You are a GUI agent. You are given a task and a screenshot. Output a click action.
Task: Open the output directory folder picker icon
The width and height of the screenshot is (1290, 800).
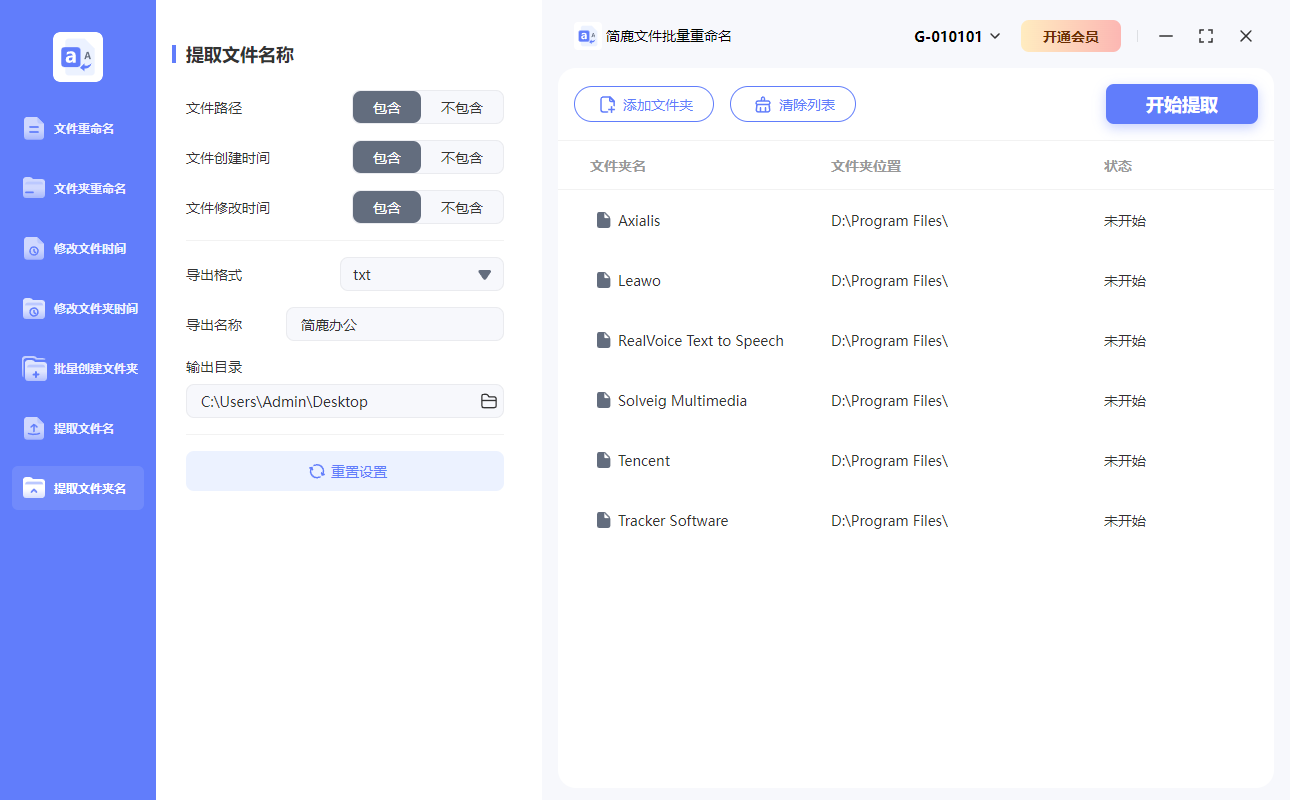pyautogui.click(x=489, y=401)
